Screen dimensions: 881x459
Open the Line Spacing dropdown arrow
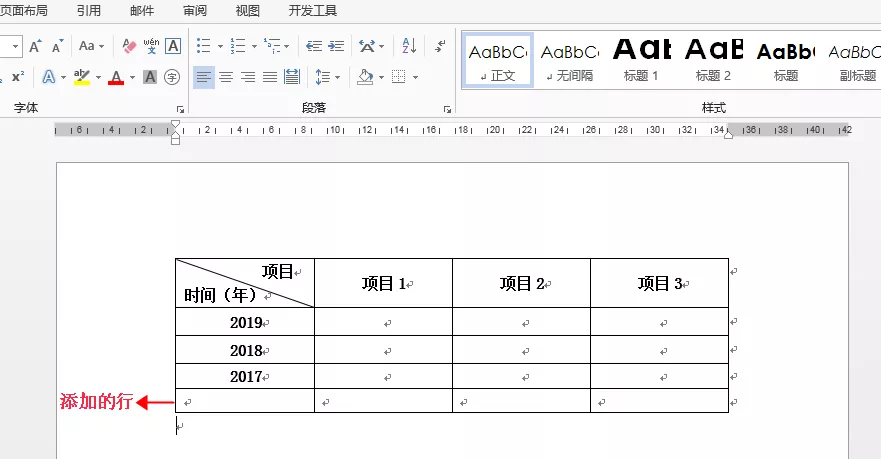coord(337,78)
